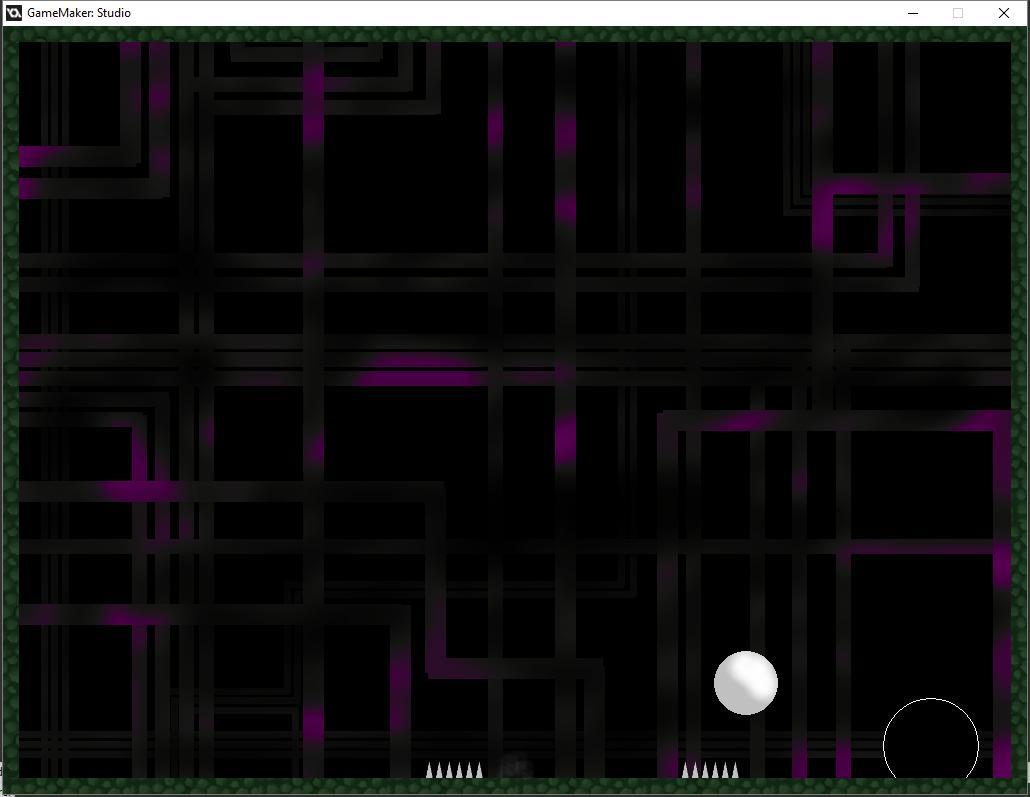Click the green stone border on left side
Viewport: 1030px width, 797px height.
pyautogui.click(x=11, y=400)
